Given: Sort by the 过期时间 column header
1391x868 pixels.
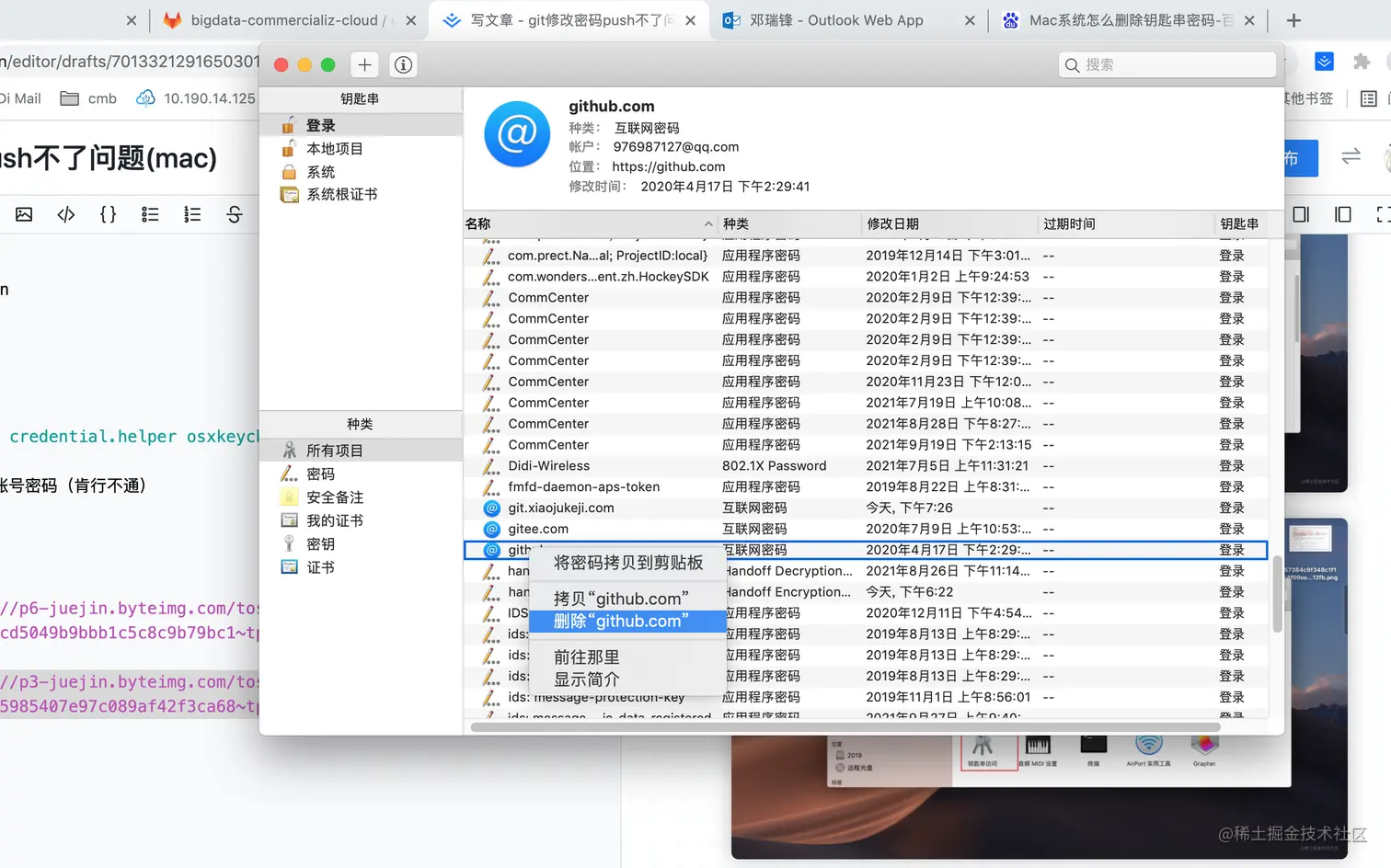Looking at the screenshot, I should point(1126,223).
